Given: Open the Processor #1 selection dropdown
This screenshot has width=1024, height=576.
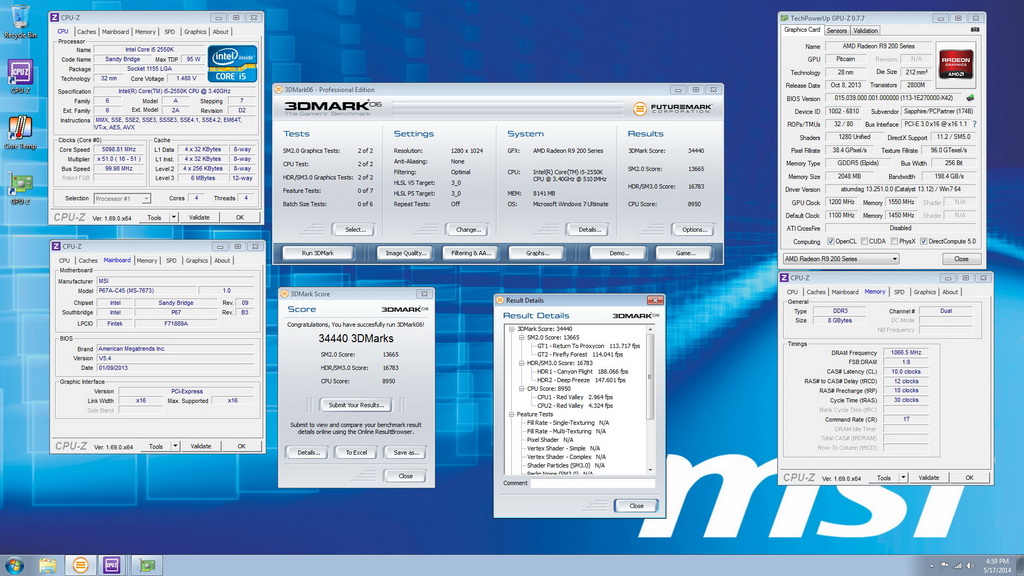Looking at the screenshot, I should point(122,199).
